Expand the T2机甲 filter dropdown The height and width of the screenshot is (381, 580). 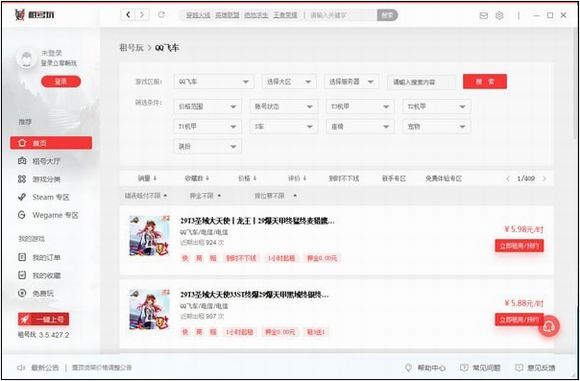tap(437, 107)
